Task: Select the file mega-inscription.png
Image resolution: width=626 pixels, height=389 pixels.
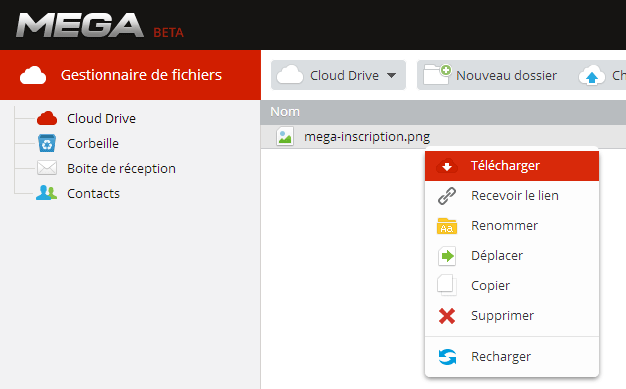Action: (x=367, y=137)
